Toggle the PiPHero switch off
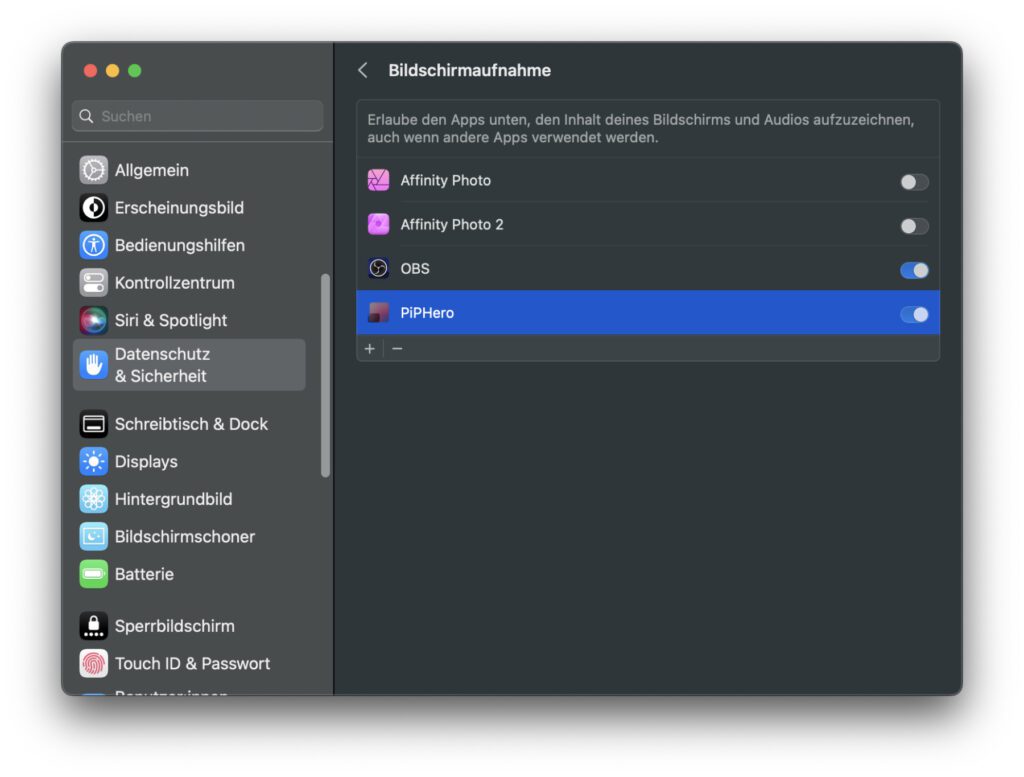The image size is (1024, 777). tap(913, 313)
